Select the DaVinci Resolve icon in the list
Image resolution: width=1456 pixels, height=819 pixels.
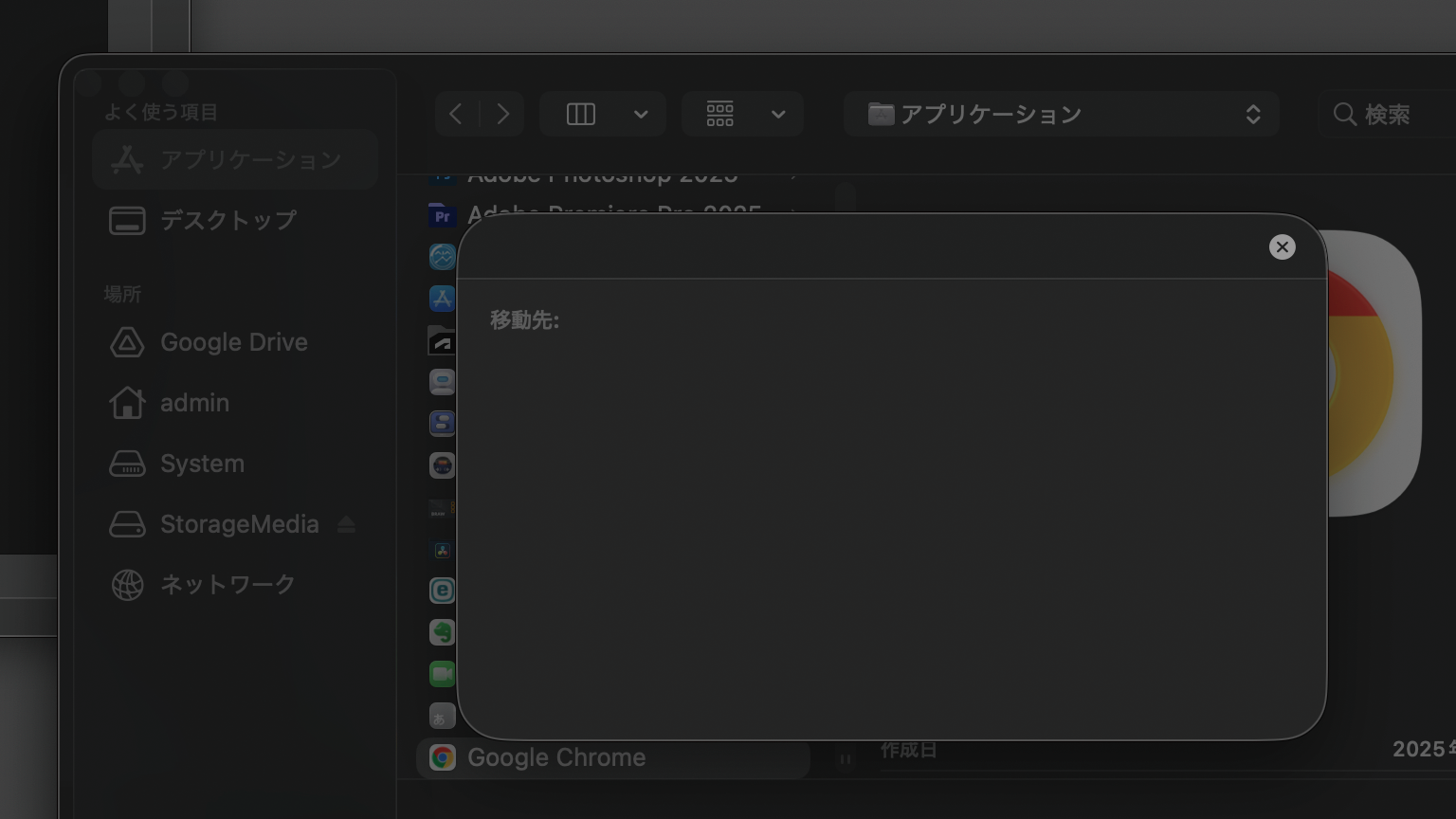(442, 550)
